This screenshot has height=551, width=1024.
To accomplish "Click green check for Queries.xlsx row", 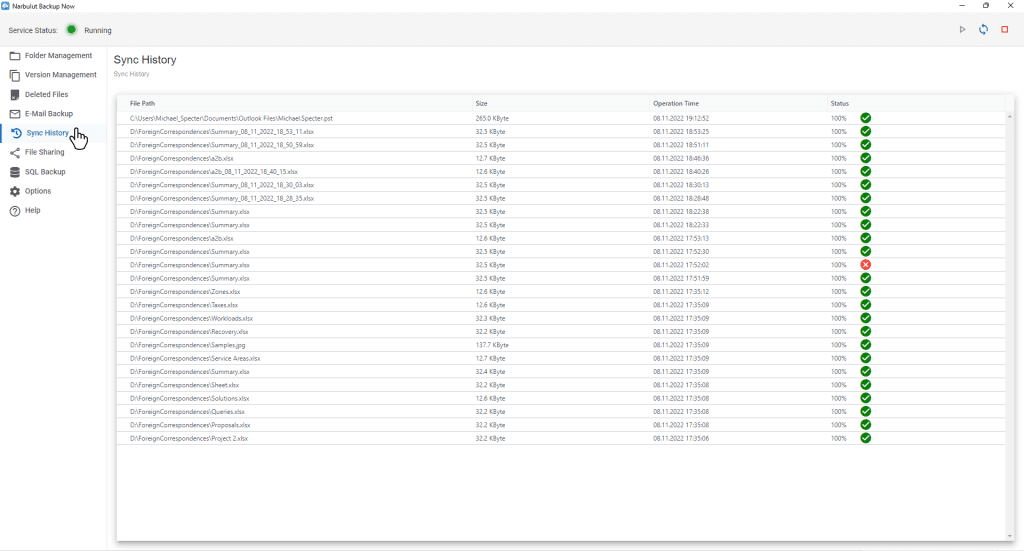I will pos(865,411).
